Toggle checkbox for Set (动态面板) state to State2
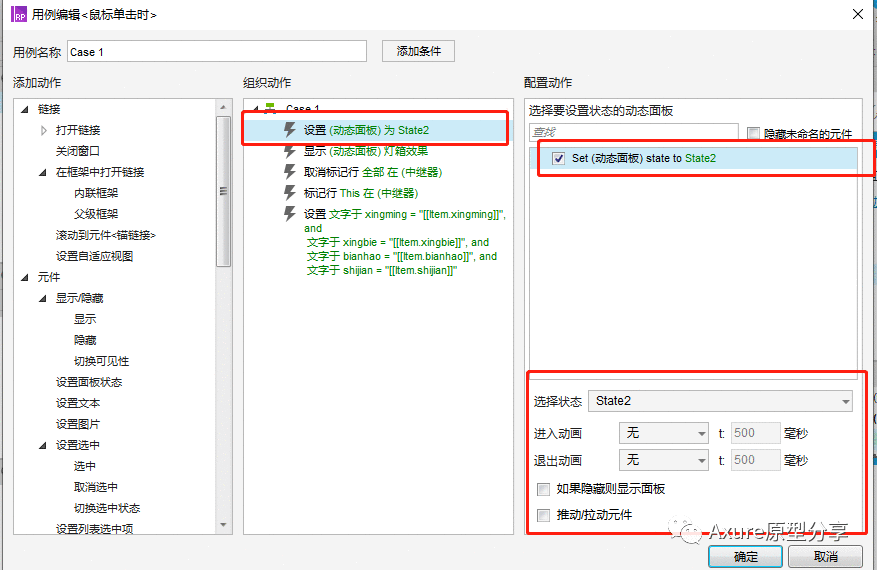 (558, 158)
